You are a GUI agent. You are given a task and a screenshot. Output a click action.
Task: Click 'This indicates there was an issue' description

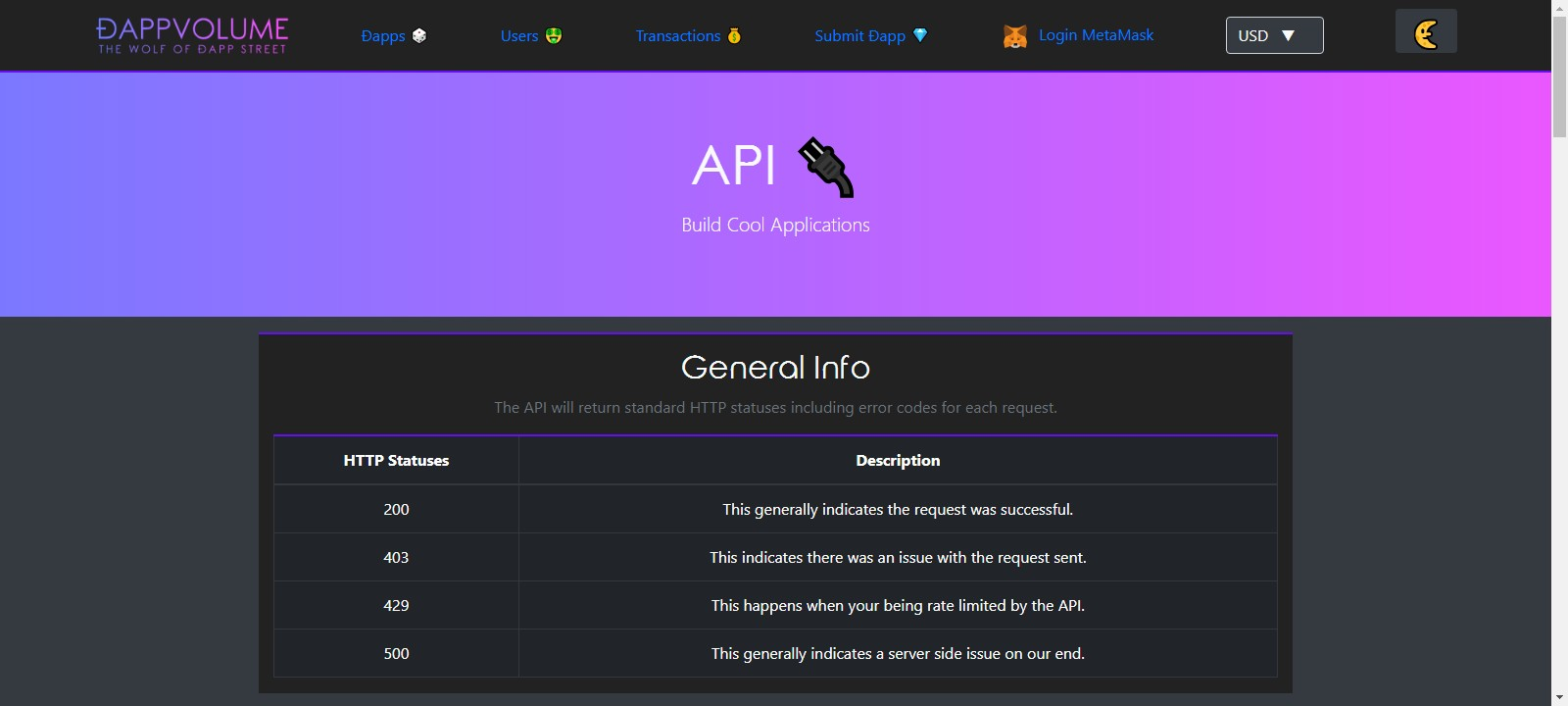(898, 557)
